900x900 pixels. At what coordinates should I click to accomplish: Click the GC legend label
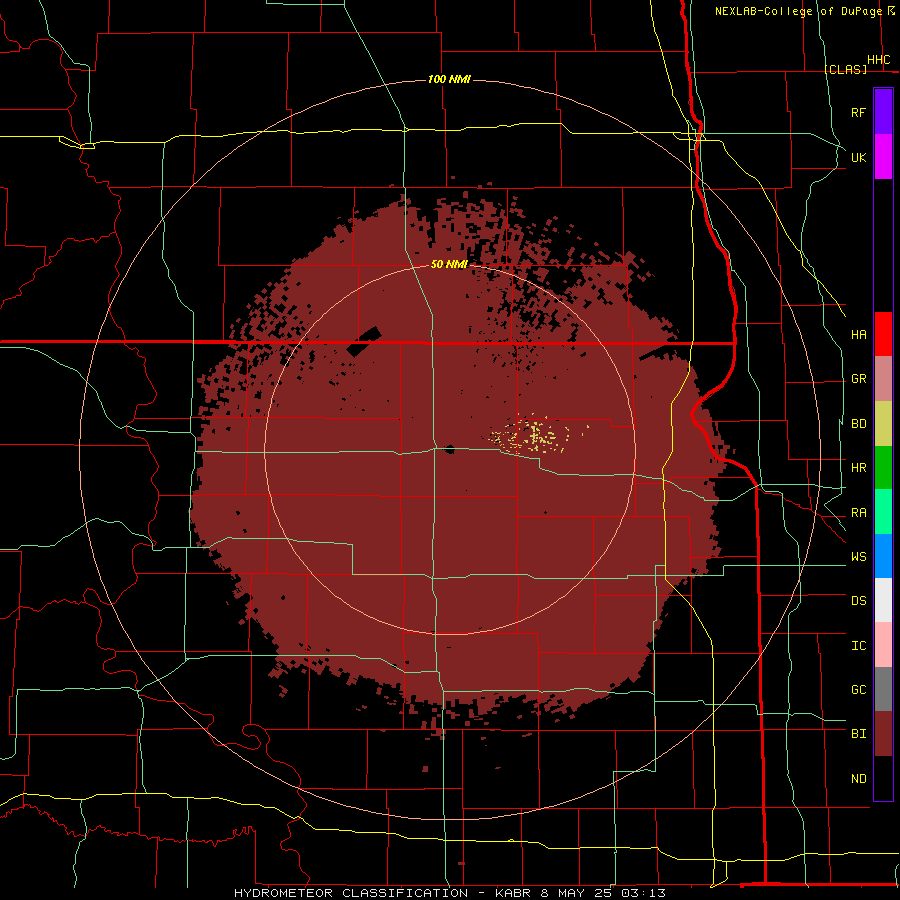click(x=858, y=690)
